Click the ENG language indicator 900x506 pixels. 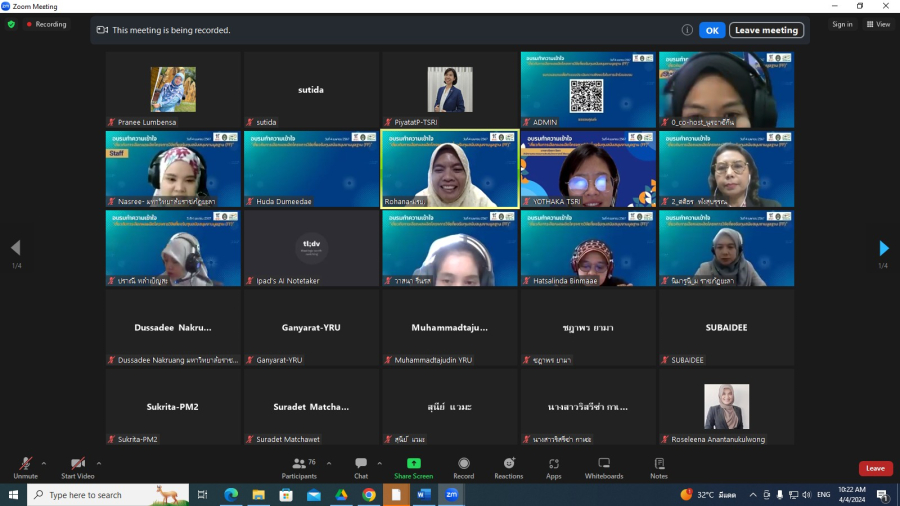[824, 495]
